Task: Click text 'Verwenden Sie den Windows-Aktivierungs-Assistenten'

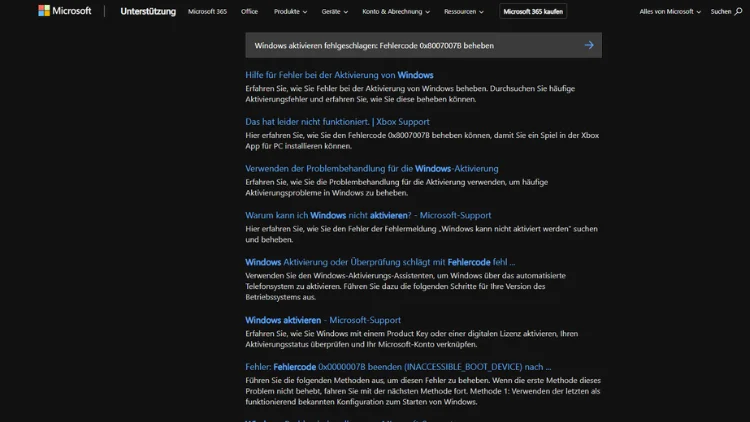Action: click(406, 286)
